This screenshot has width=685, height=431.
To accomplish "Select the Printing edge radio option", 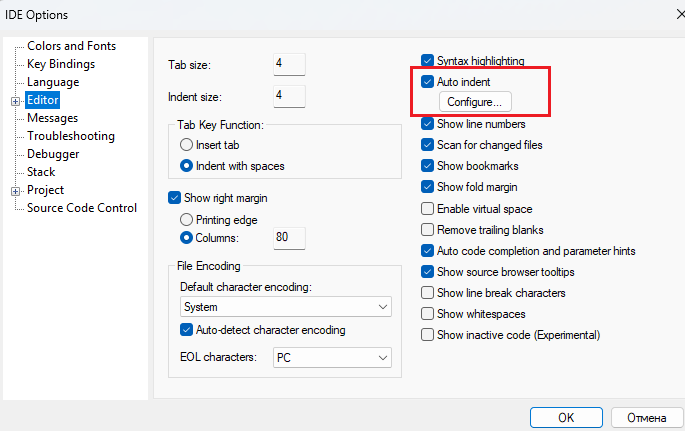I will click(x=187, y=219).
